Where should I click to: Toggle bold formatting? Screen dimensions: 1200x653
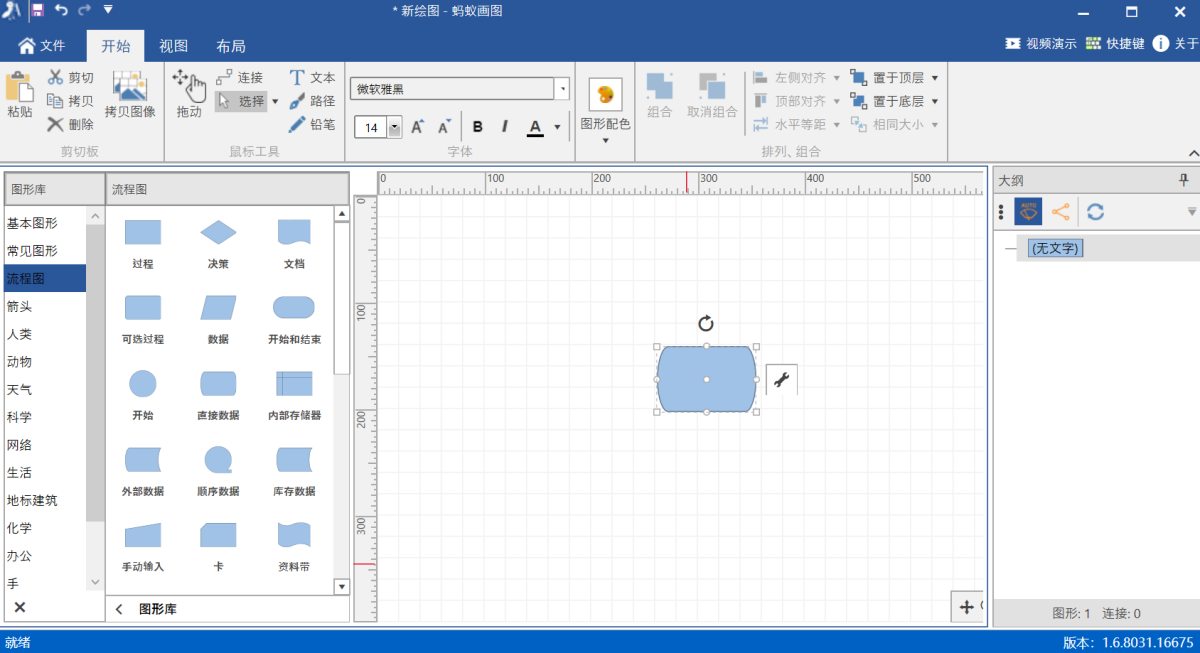[x=478, y=127]
